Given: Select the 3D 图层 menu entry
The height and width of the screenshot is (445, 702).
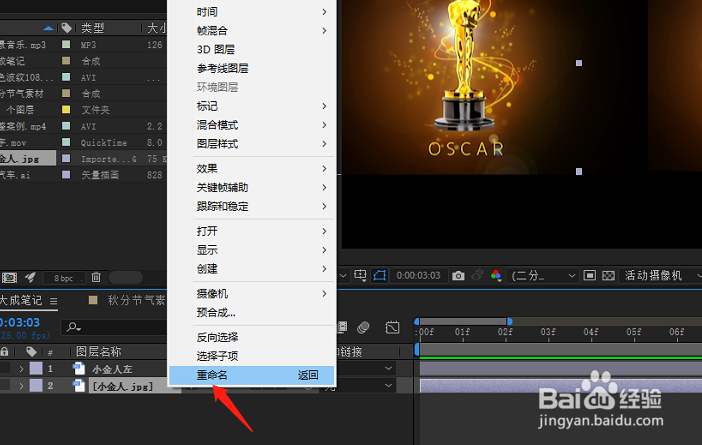Looking at the screenshot, I should click(x=252, y=50).
